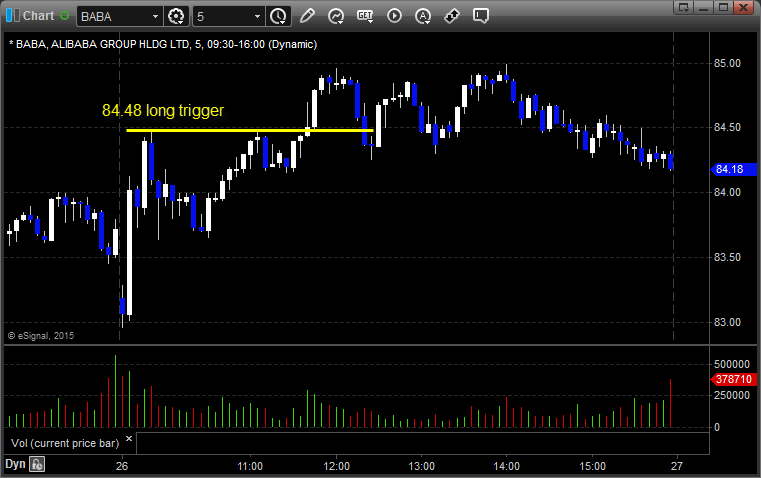
Task: Click the window pop-out icon in title bar
Action: (683, 7)
